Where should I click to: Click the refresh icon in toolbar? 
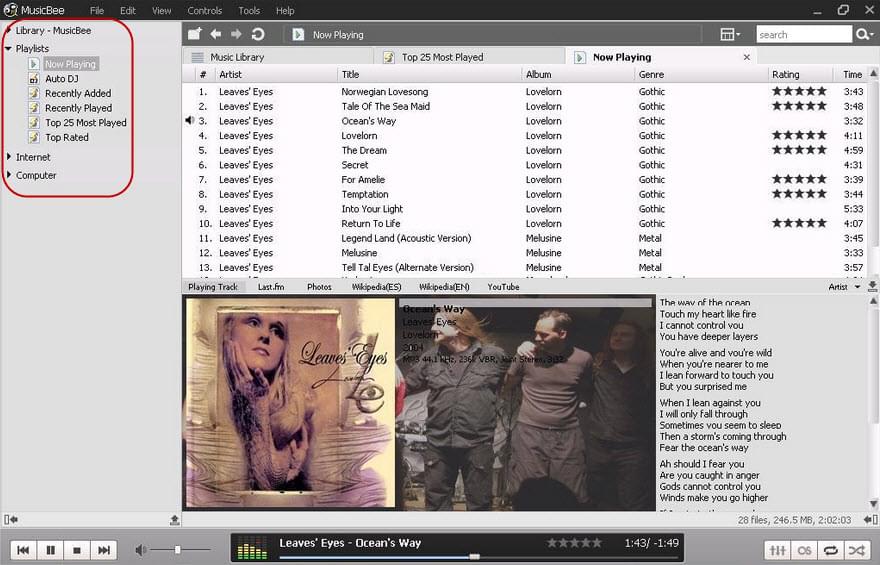pos(258,35)
